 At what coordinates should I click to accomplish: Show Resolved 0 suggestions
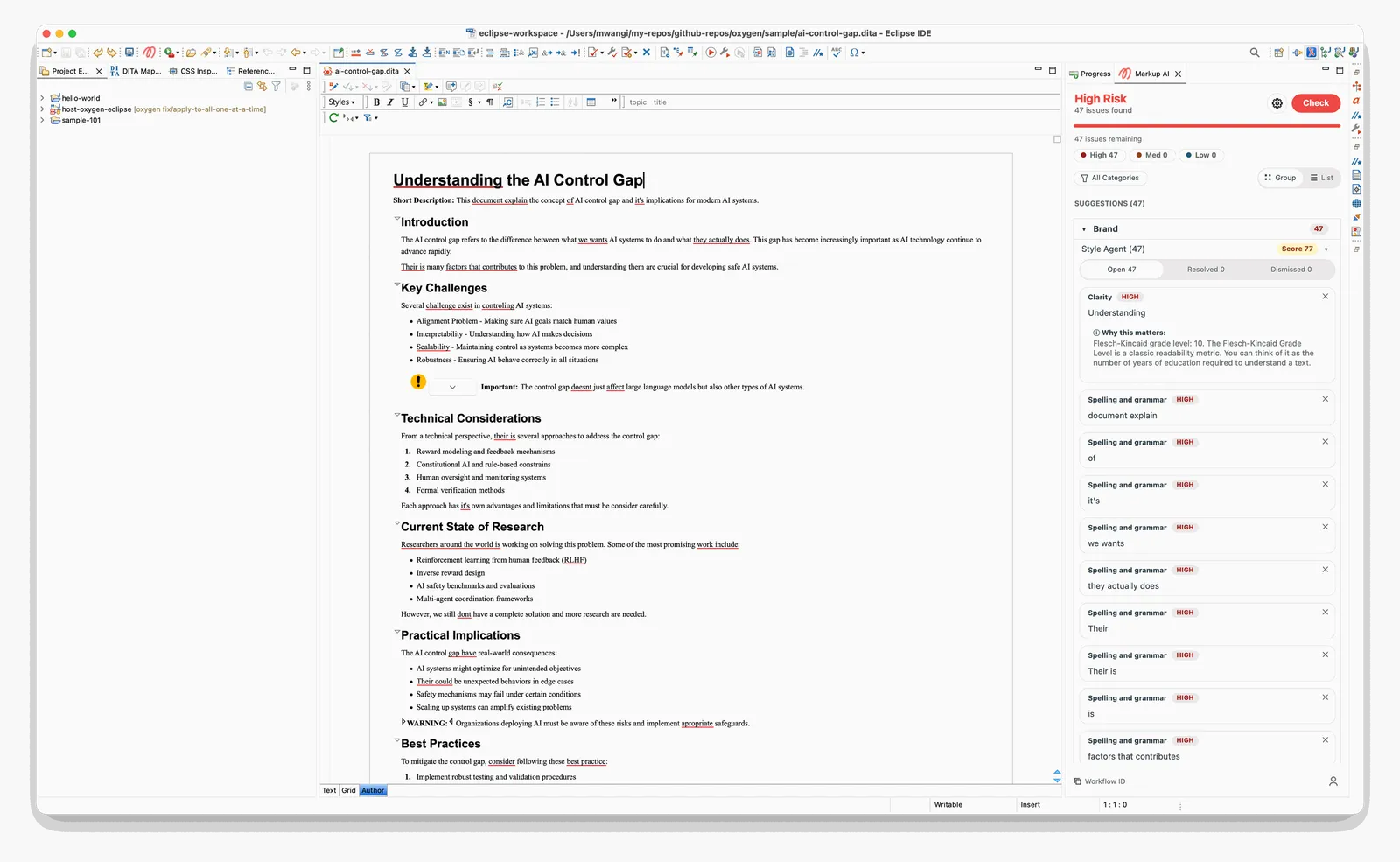(x=1206, y=270)
